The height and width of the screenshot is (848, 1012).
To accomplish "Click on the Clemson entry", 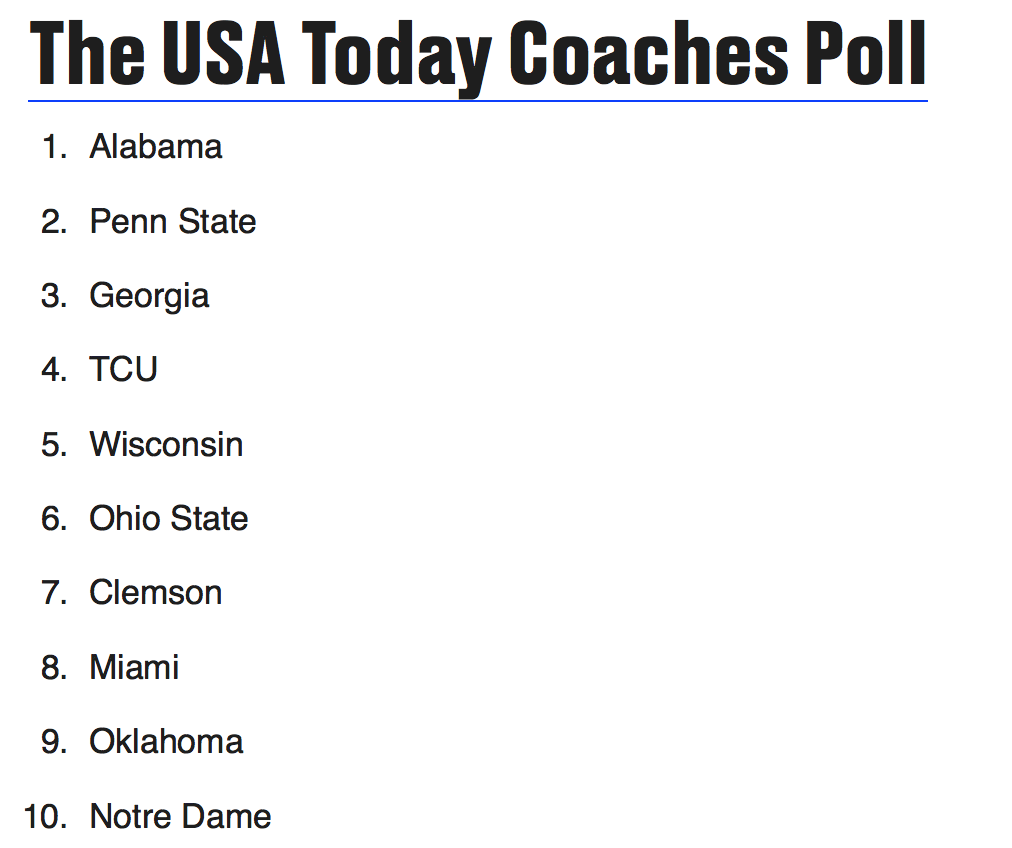I will point(155,592).
